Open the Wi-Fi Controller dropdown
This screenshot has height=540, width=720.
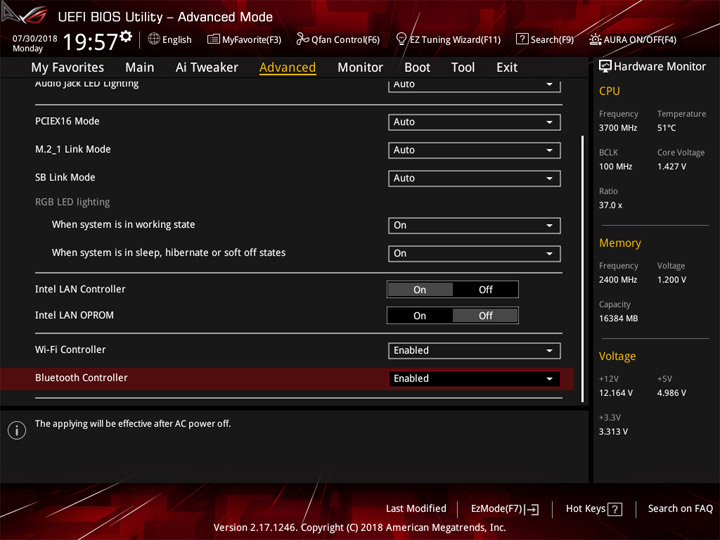pyautogui.click(x=474, y=351)
